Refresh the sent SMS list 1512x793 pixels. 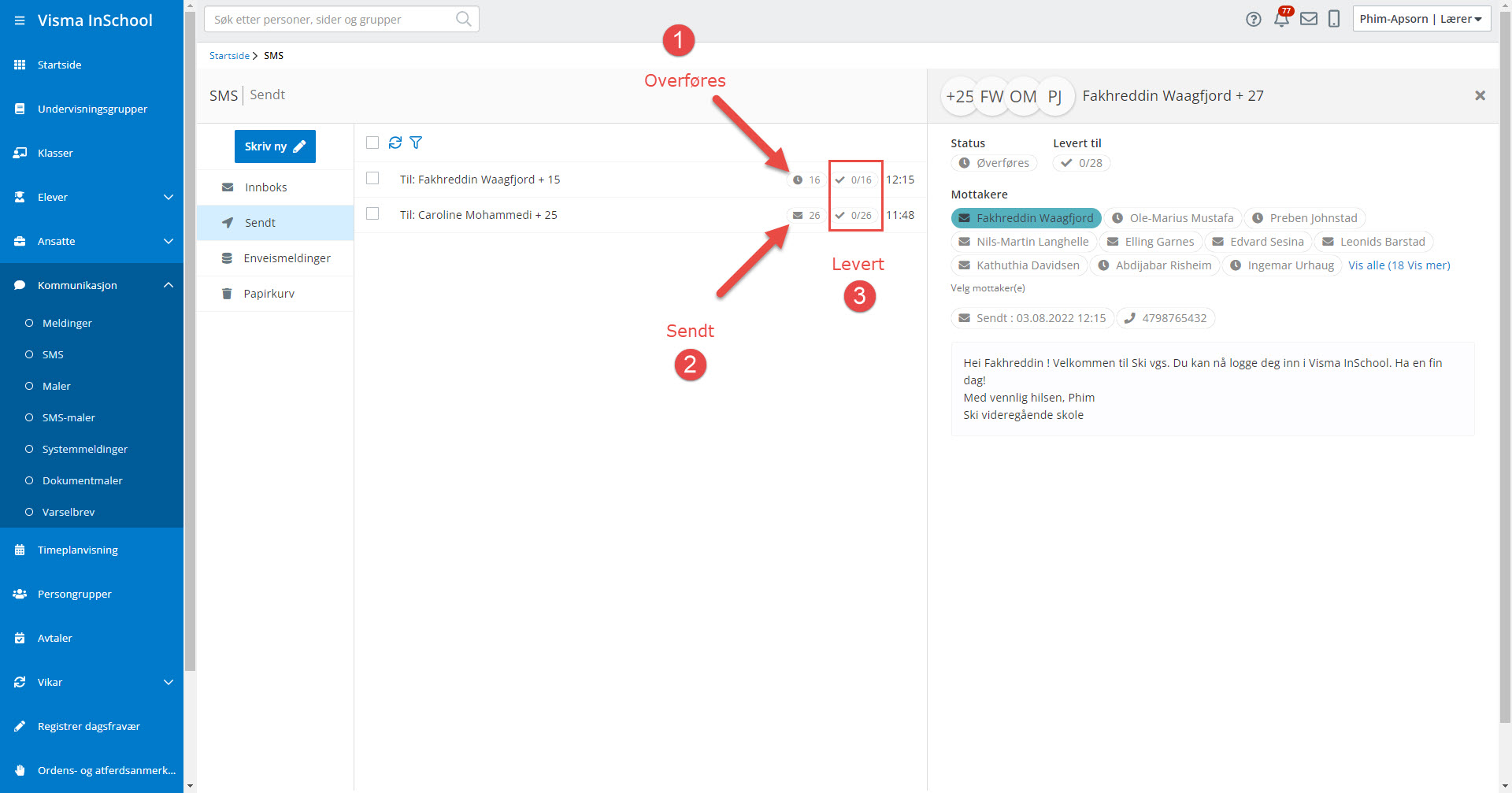(x=395, y=143)
